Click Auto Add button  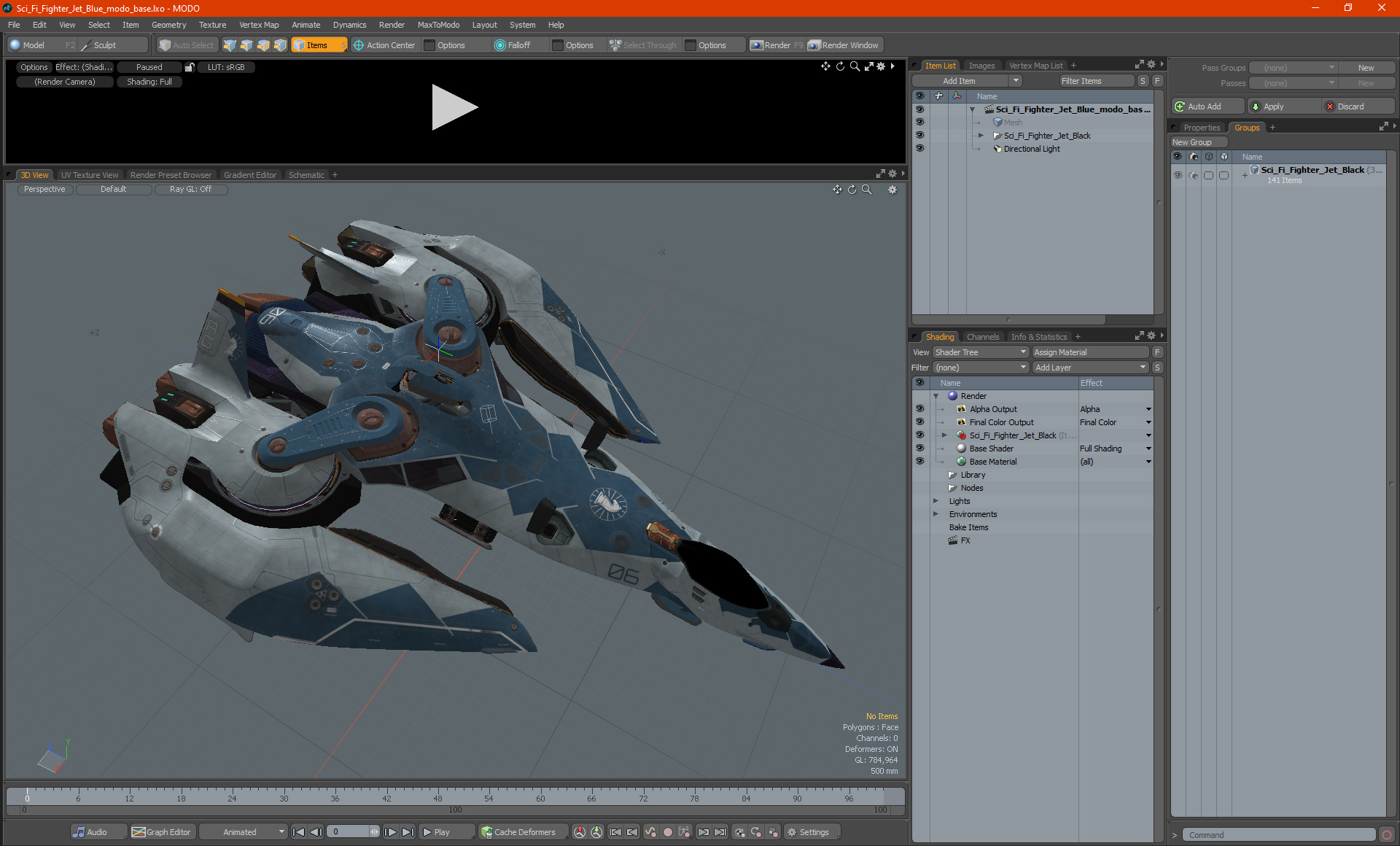[x=1208, y=106]
